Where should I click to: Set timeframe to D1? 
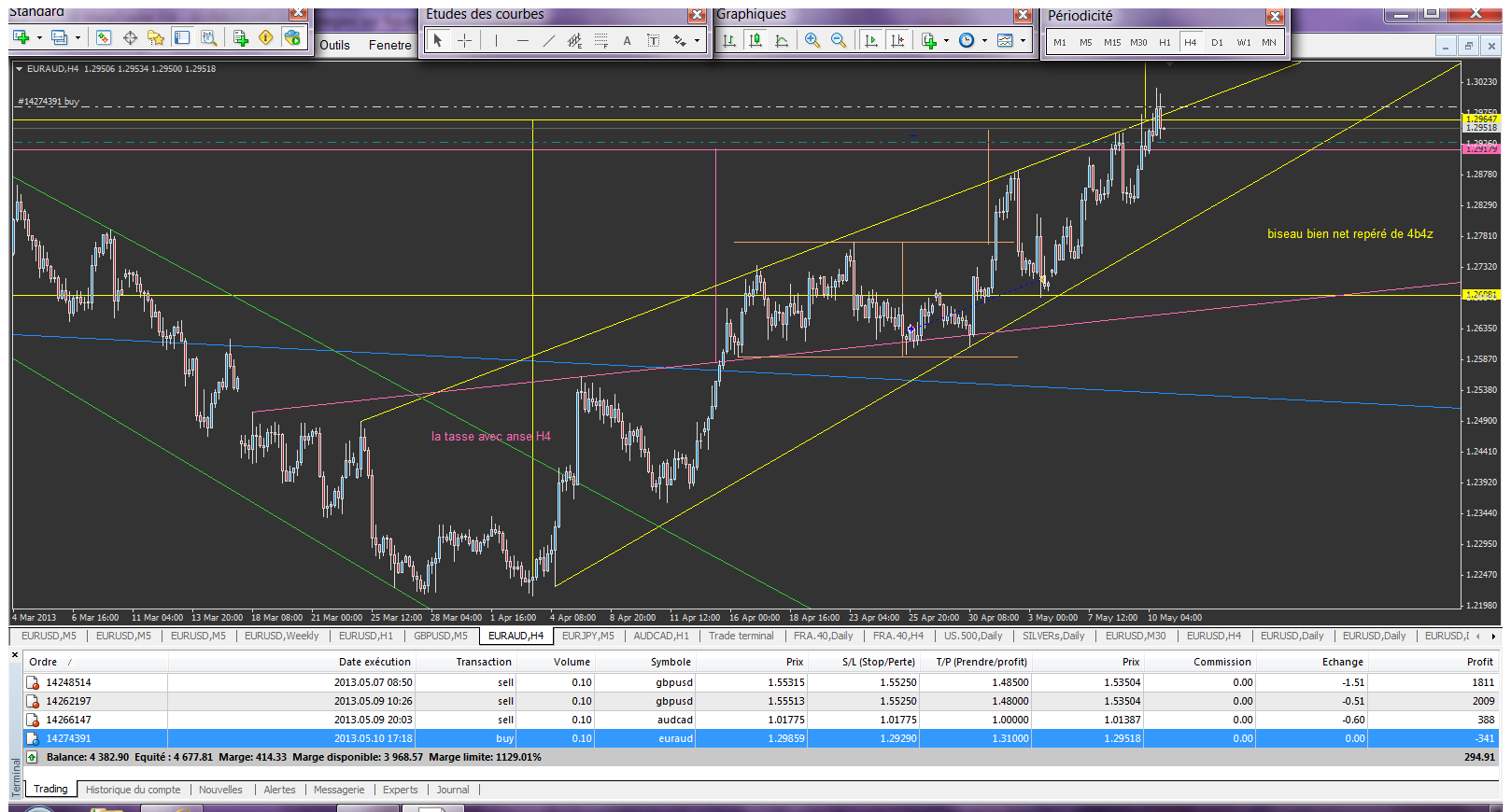coord(1217,42)
